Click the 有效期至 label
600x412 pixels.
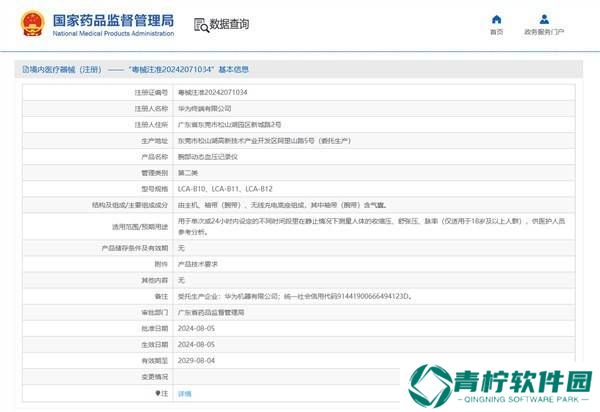[x=155, y=360]
